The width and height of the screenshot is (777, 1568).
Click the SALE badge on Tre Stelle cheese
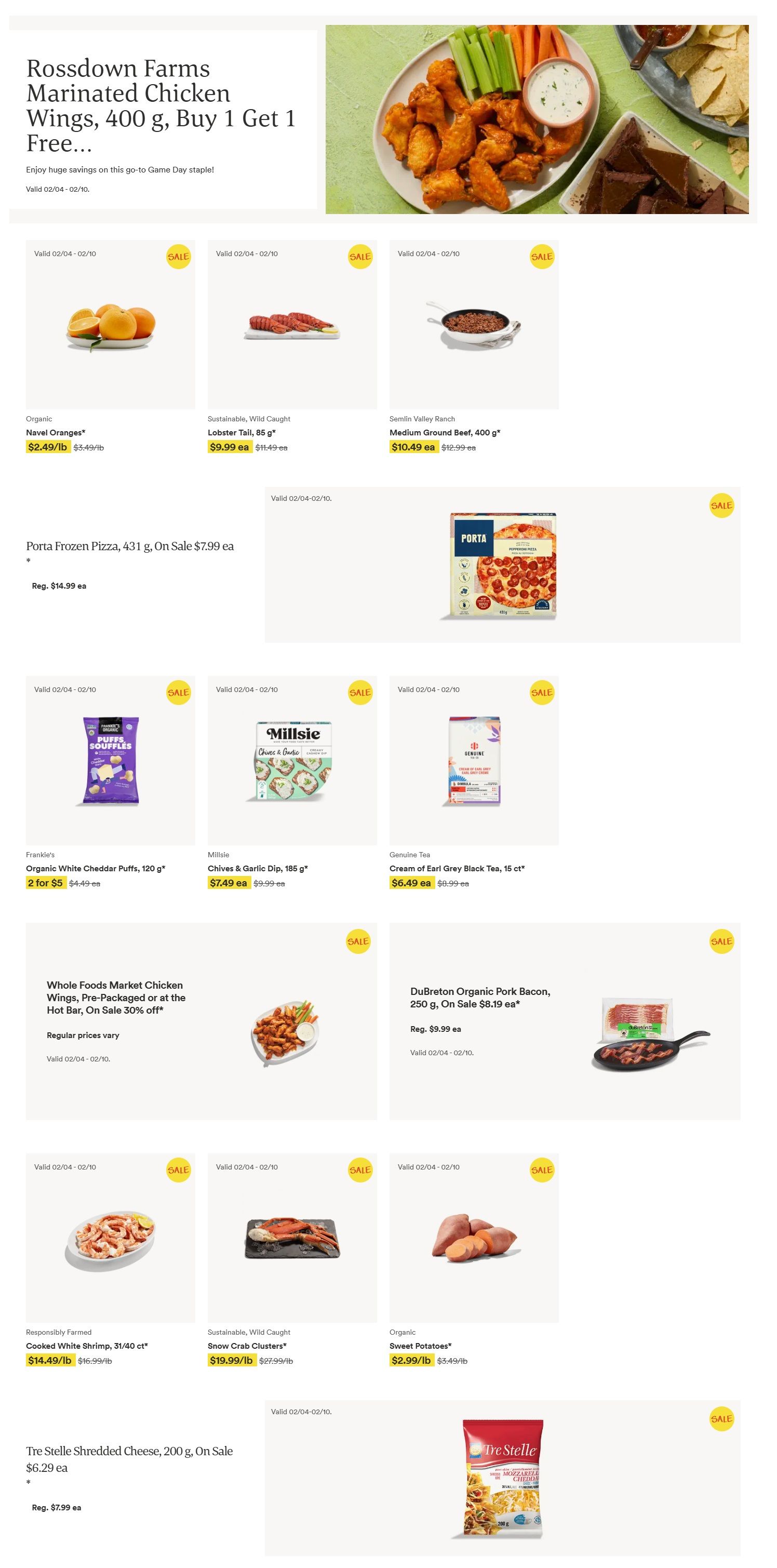[721, 1419]
